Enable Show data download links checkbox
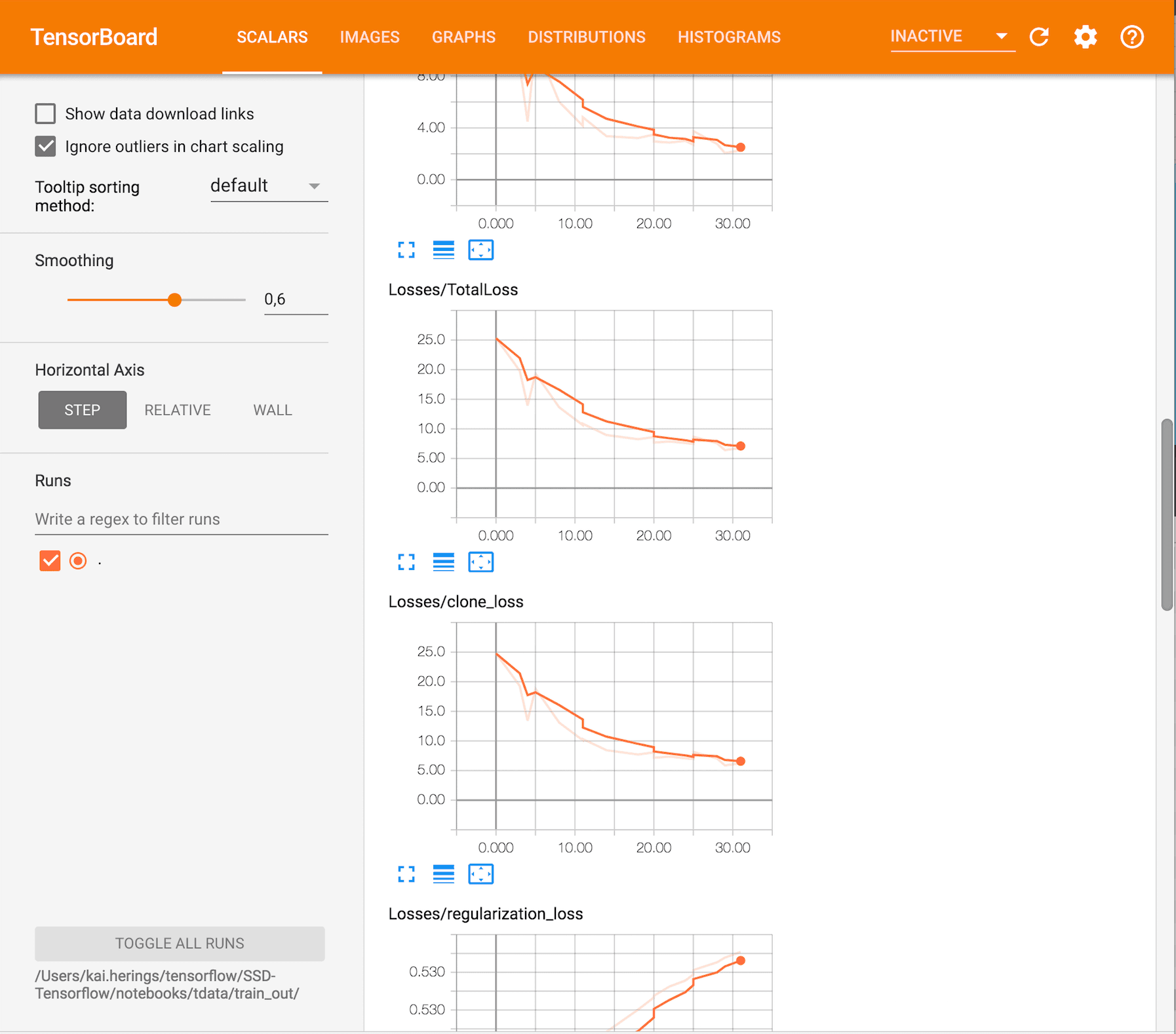 click(x=45, y=113)
